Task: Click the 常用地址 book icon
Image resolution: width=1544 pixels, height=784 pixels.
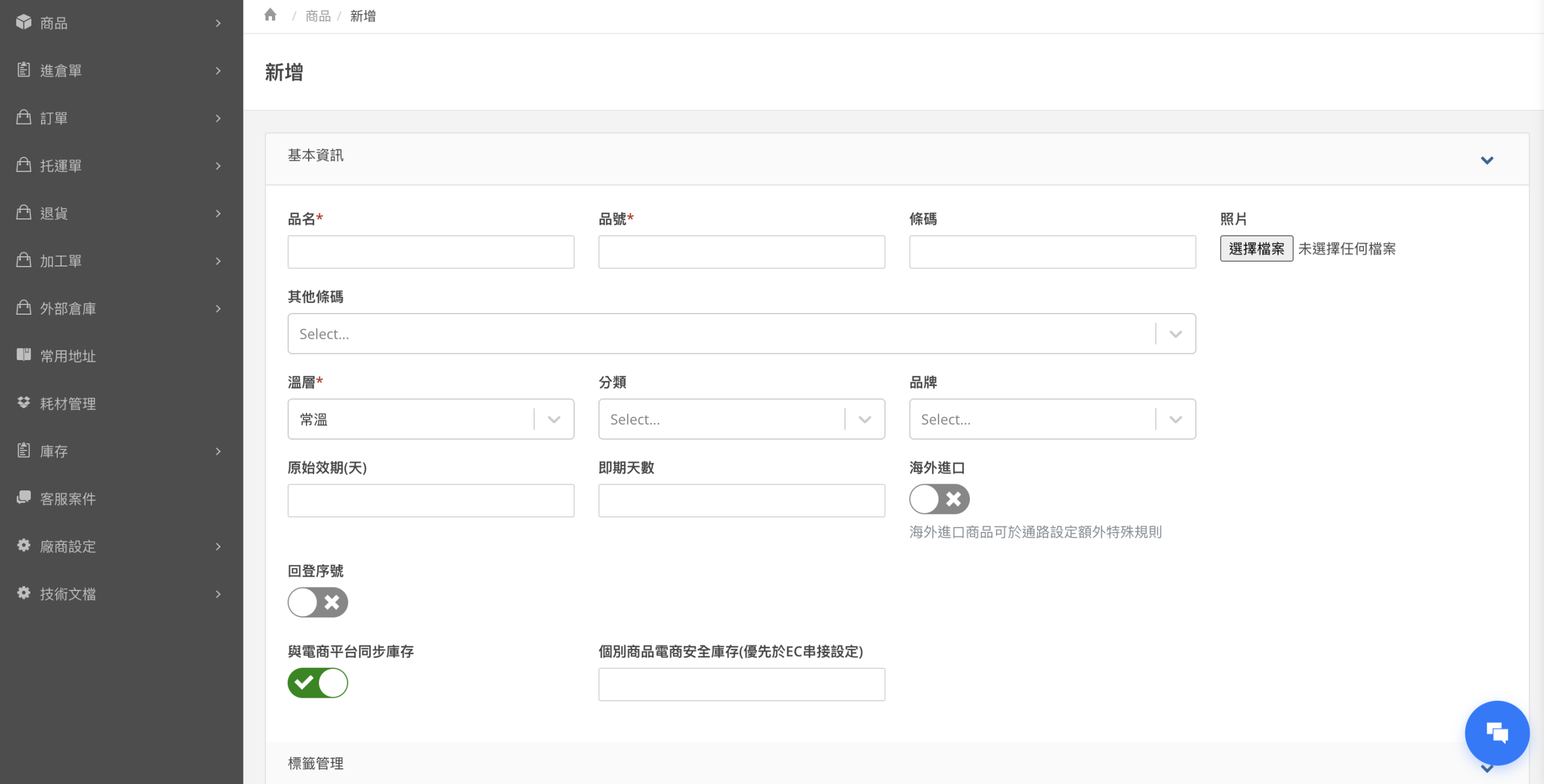Action: tap(24, 355)
